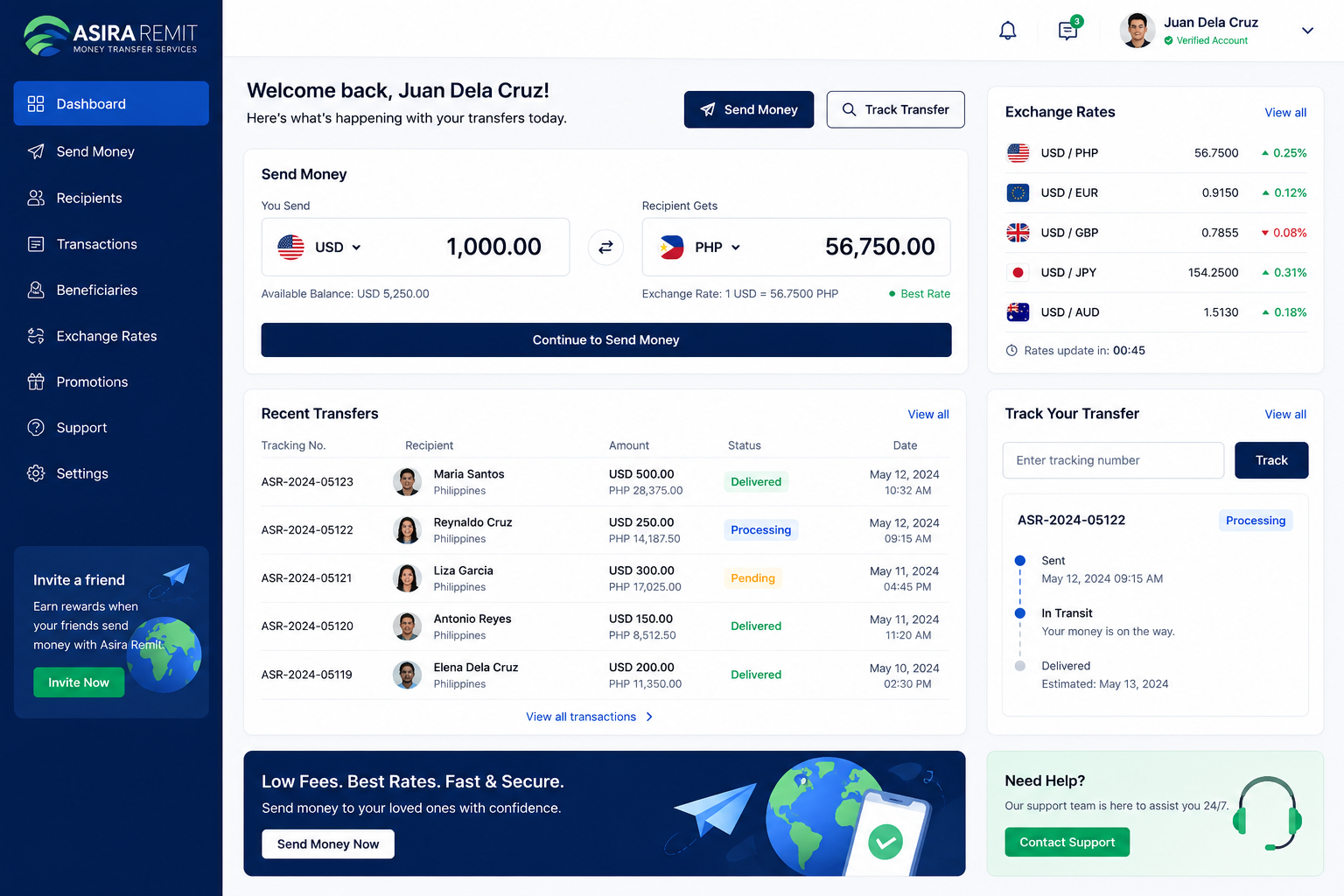Click the Processing status of Reynaldo Cruz
Viewport: 1344px width, 896px height.
760,529
